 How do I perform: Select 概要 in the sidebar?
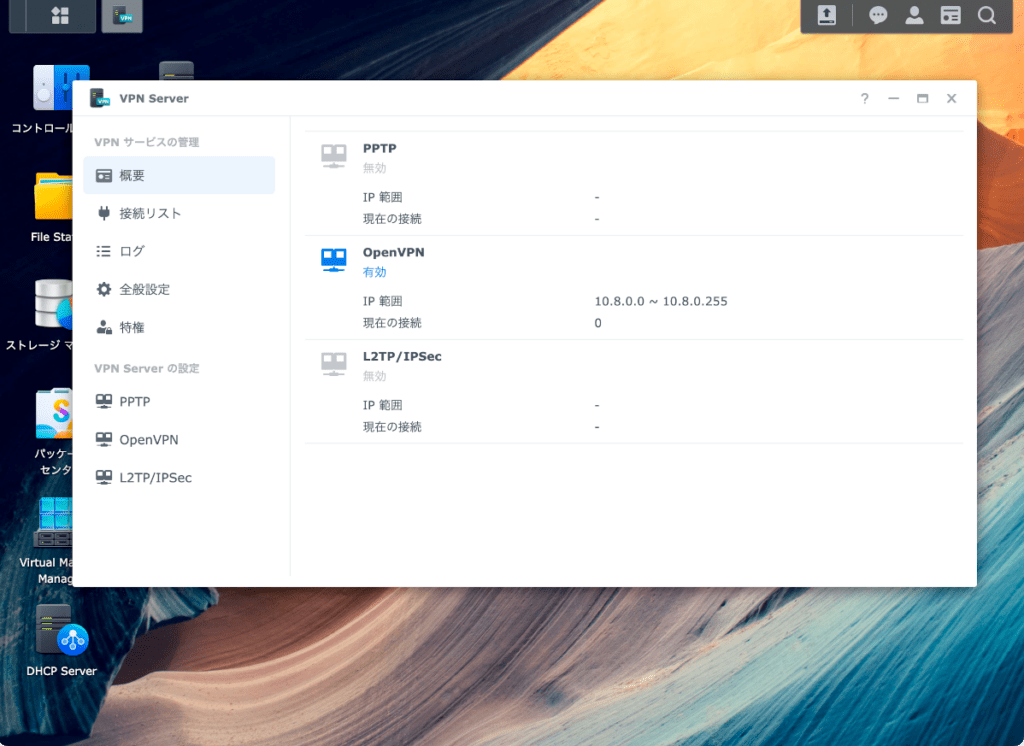pos(179,175)
